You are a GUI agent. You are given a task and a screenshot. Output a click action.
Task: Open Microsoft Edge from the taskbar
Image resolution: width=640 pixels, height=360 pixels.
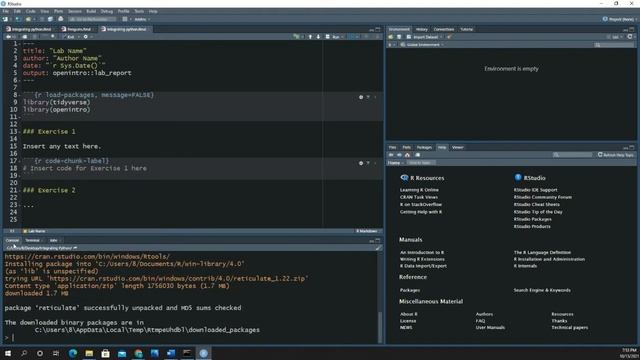coord(73,353)
